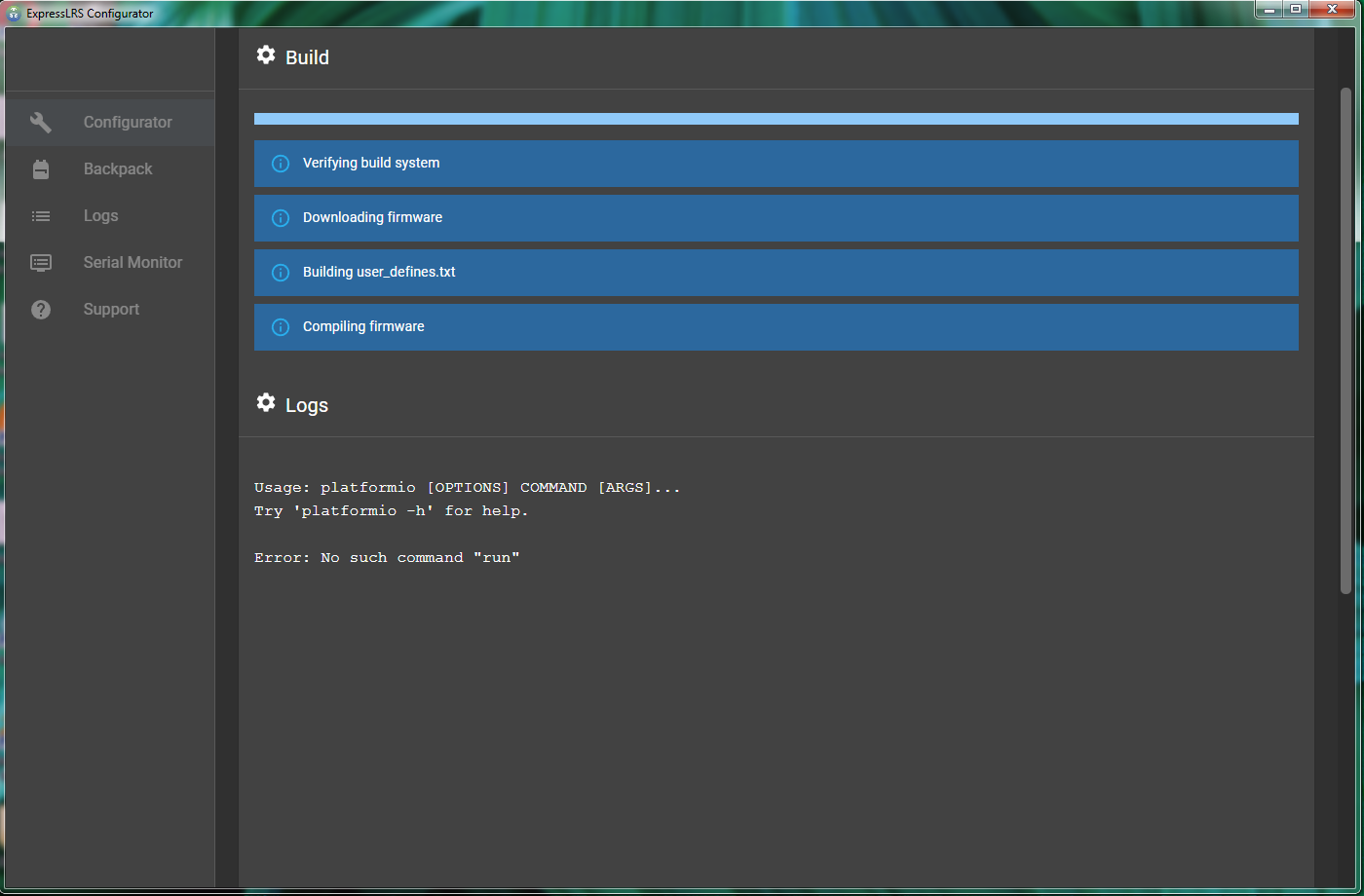
Task: Click info icon on Downloading firmware
Action: (x=281, y=218)
